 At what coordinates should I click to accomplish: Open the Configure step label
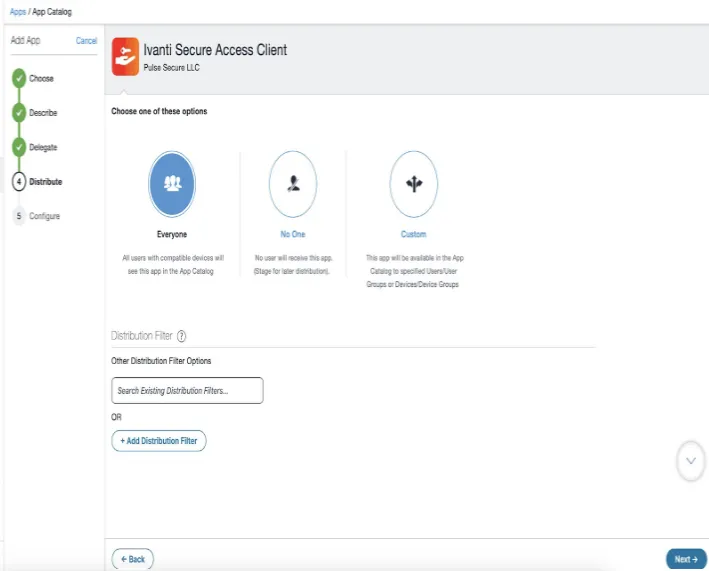click(x=44, y=216)
